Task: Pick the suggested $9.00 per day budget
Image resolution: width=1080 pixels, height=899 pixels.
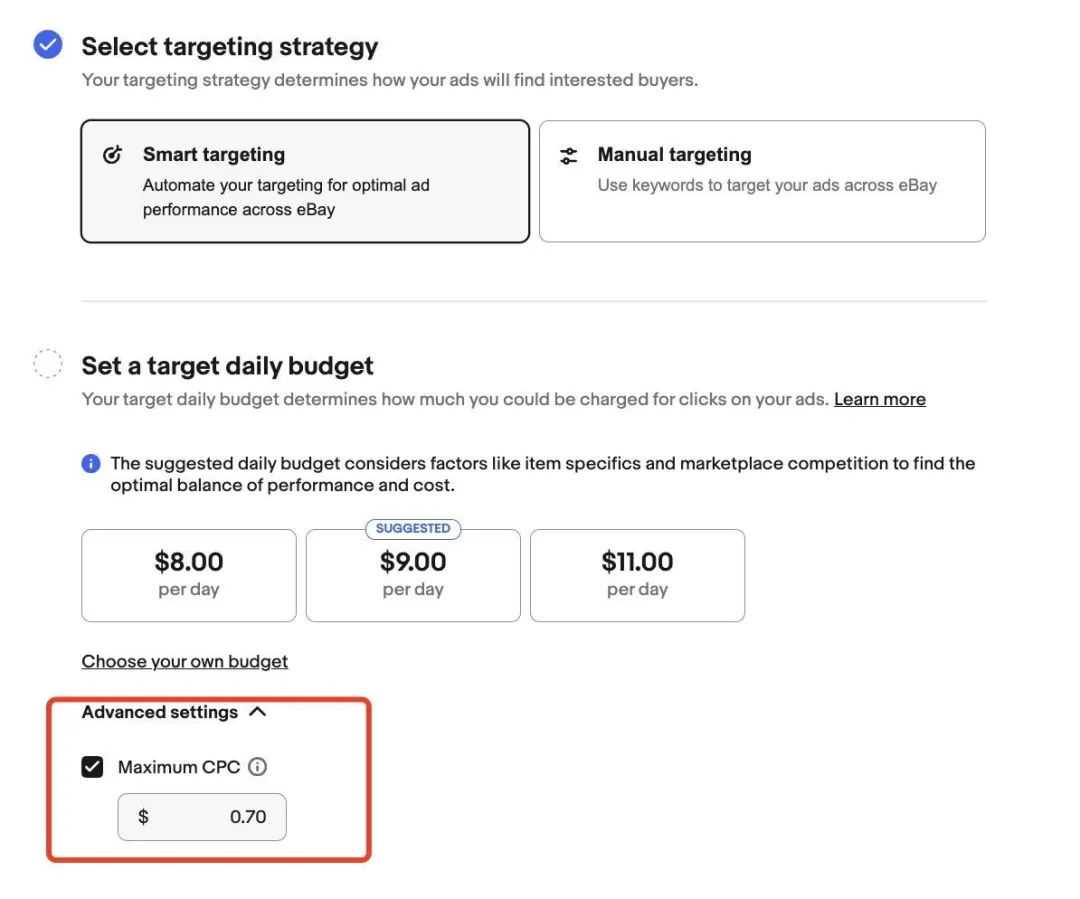Action: (413, 577)
